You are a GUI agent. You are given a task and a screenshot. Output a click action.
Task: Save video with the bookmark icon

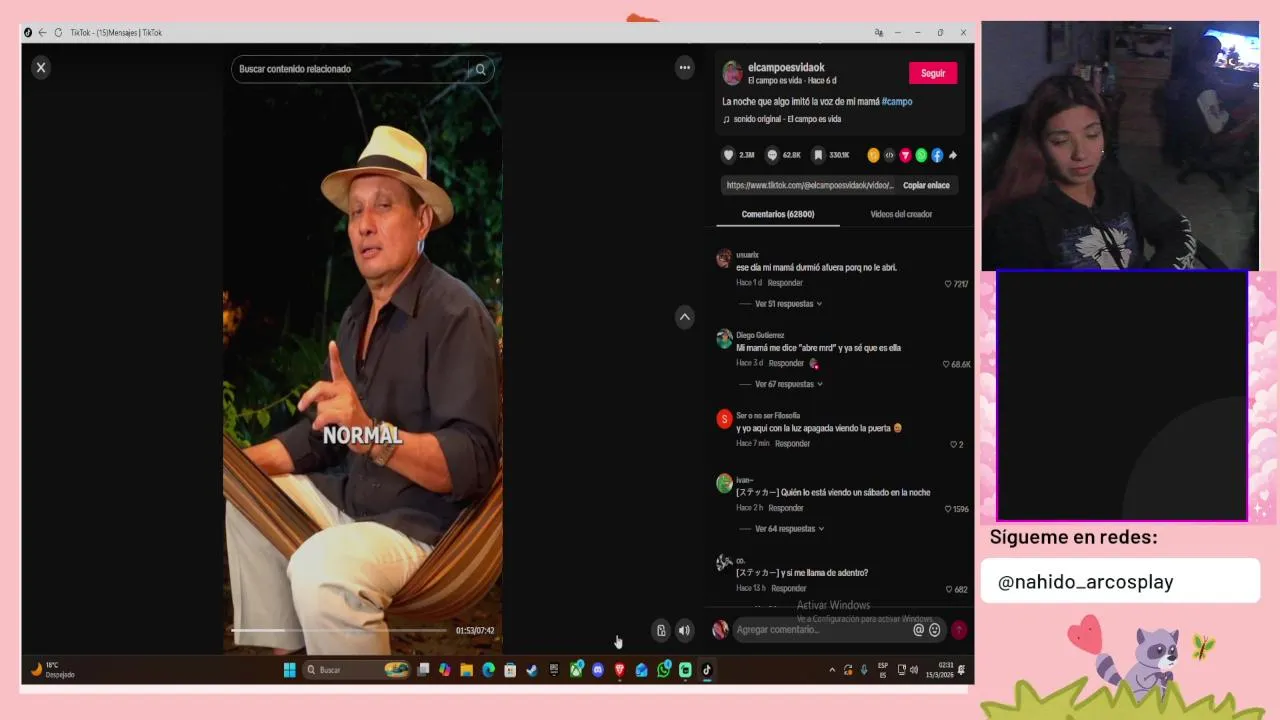point(818,155)
